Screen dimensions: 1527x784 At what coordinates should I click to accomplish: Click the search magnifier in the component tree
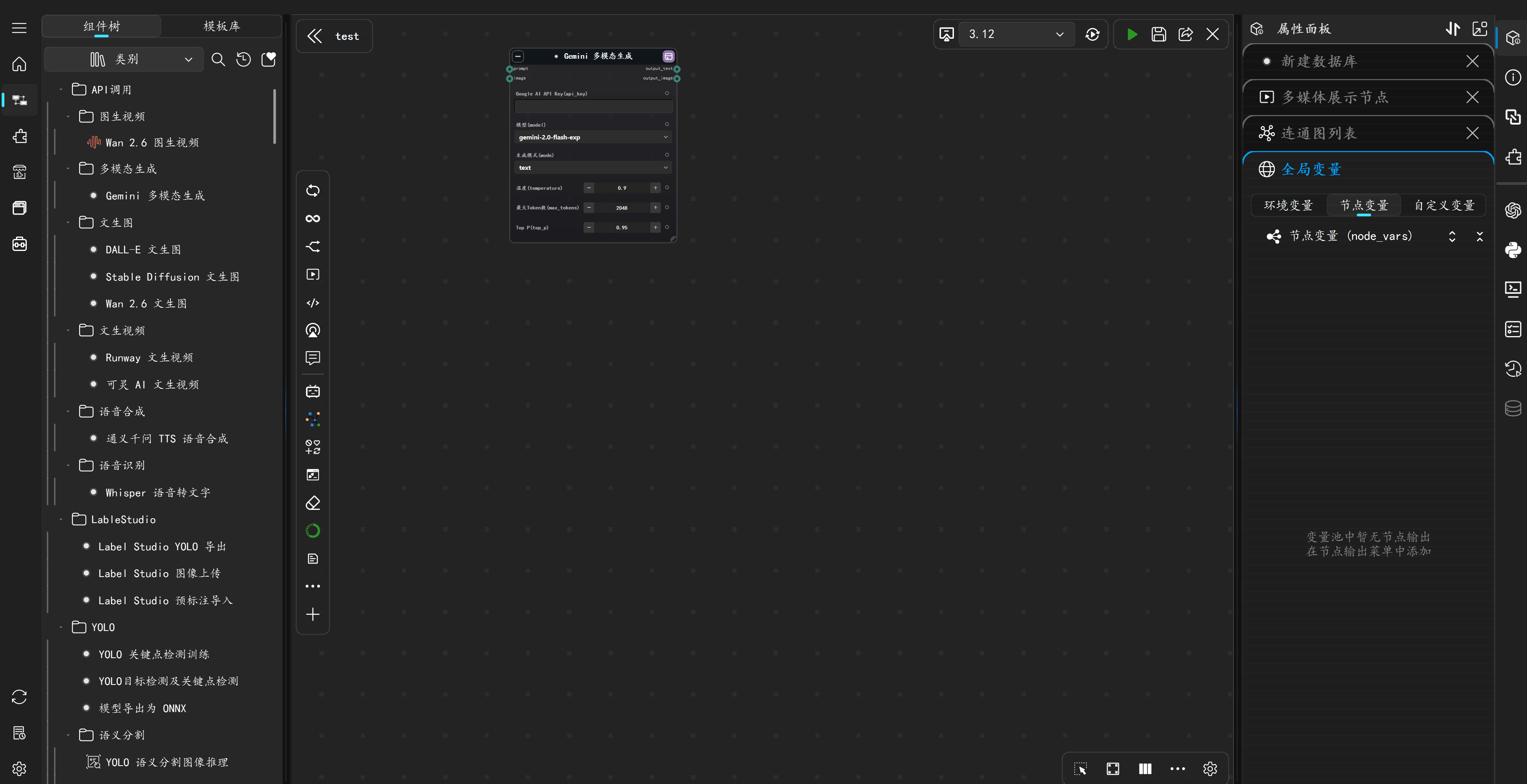[218, 59]
